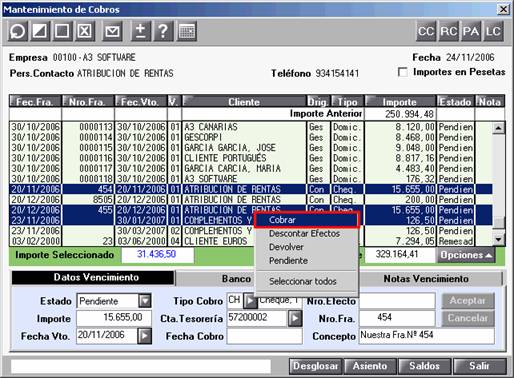This screenshot has height=378, width=514.
Task: Sort by the Fec.Vto. column header
Action: coord(141,101)
